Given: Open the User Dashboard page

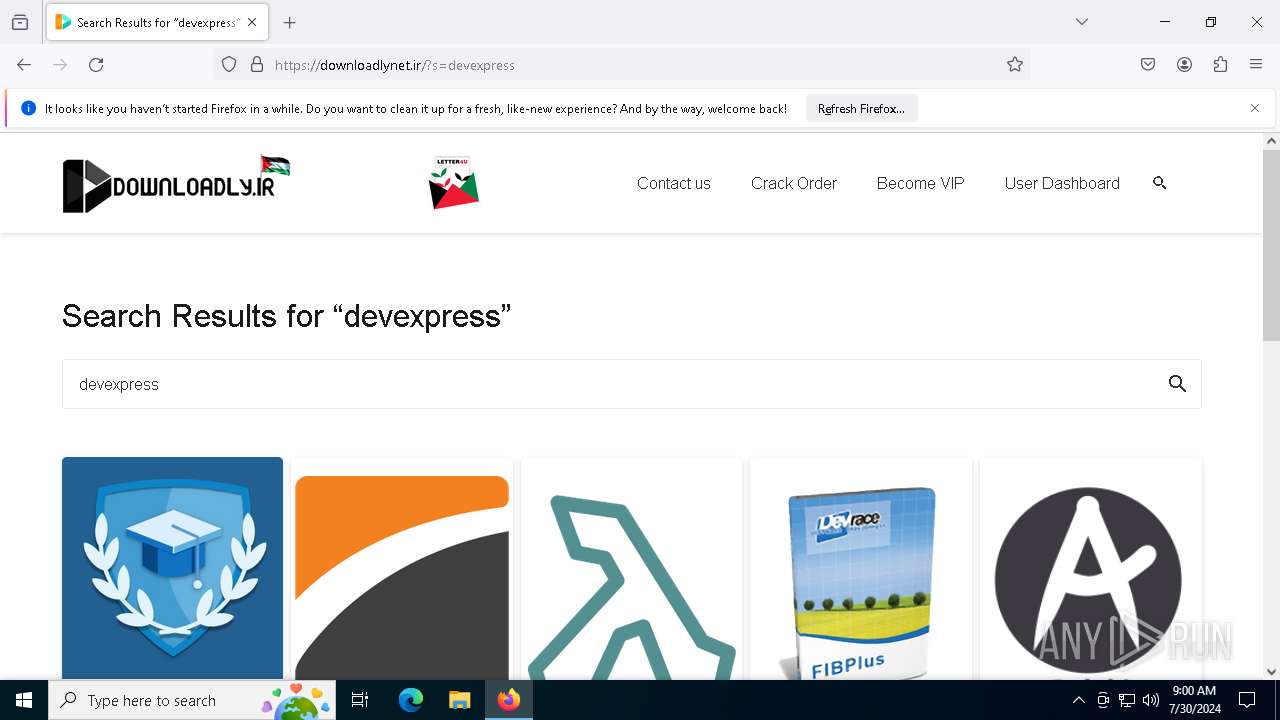Looking at the screenshot, I should [1062, 183].
